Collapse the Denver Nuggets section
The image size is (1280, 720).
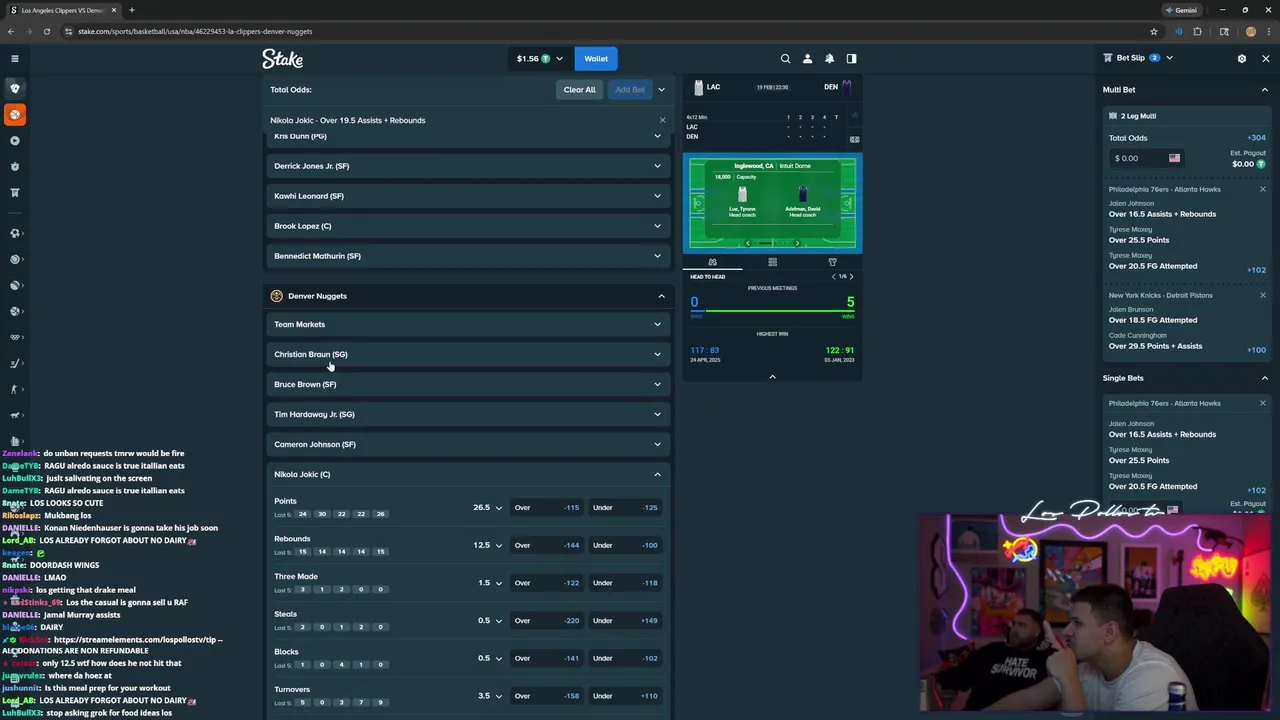(x=661, y=296)
